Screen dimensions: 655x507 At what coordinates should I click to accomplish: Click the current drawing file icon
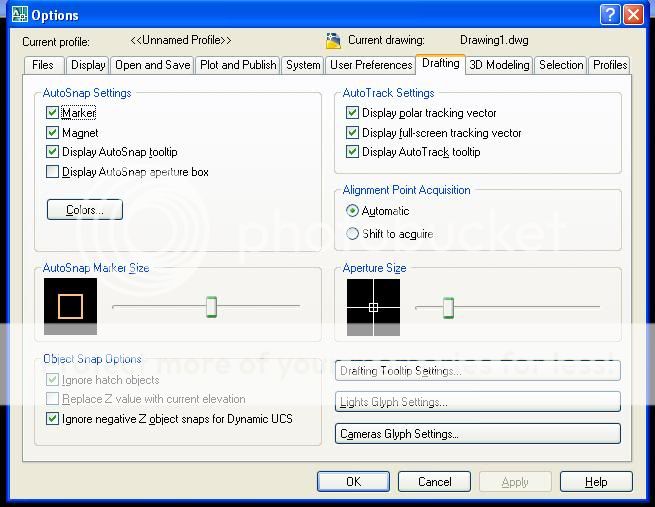point(333,41)
